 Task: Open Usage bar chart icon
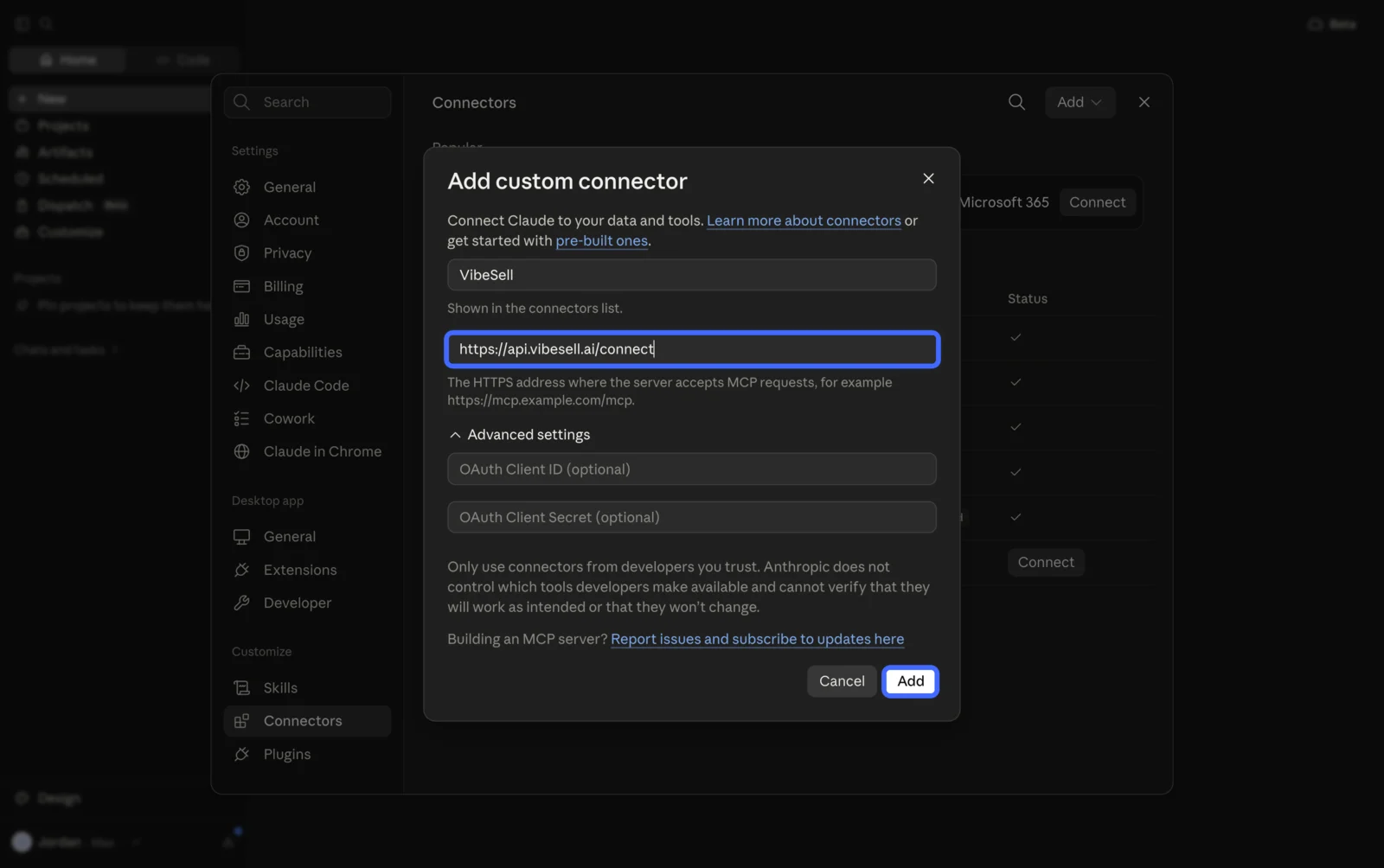241,320
